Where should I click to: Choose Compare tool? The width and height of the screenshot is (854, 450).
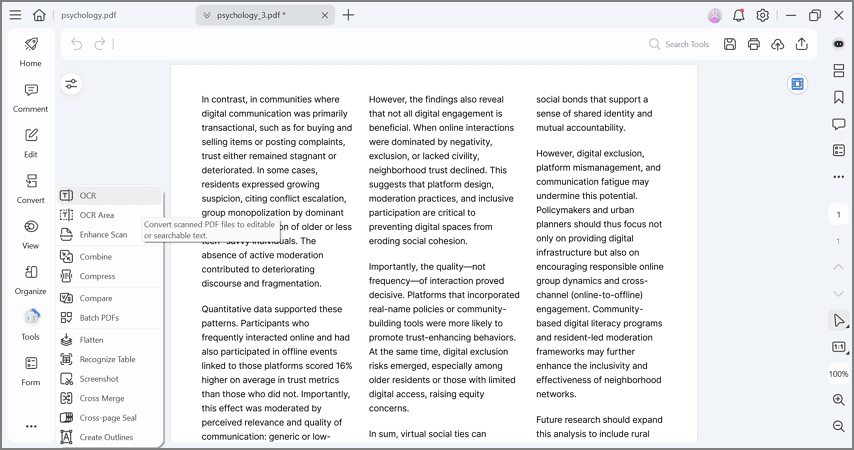point(109,299)
